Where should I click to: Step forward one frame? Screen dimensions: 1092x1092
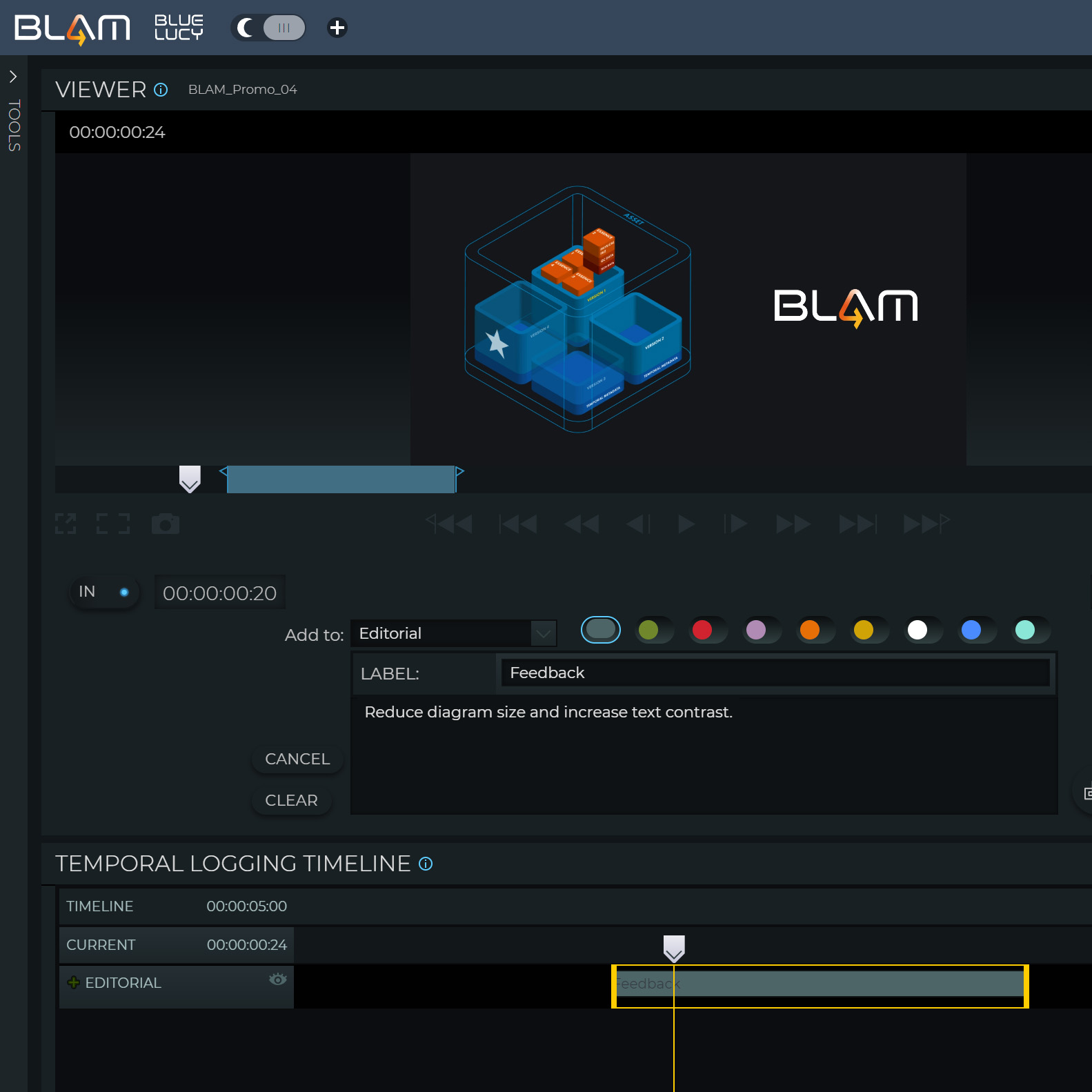point(736,524)
